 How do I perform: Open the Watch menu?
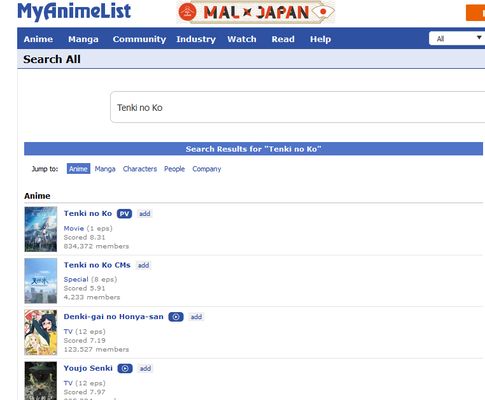coord(242,39)
